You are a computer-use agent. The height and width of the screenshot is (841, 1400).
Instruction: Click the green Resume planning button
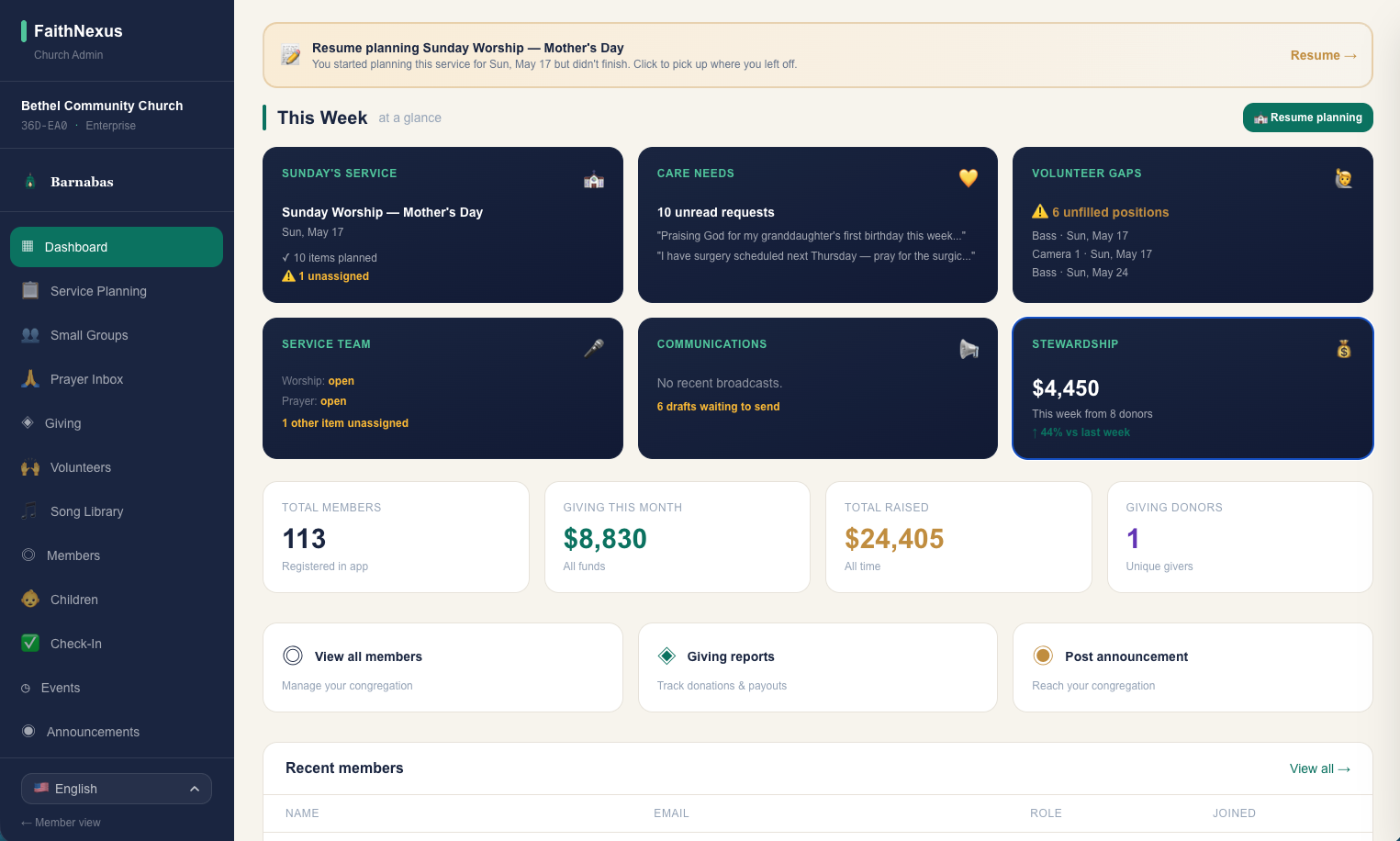coord(1308,118)
